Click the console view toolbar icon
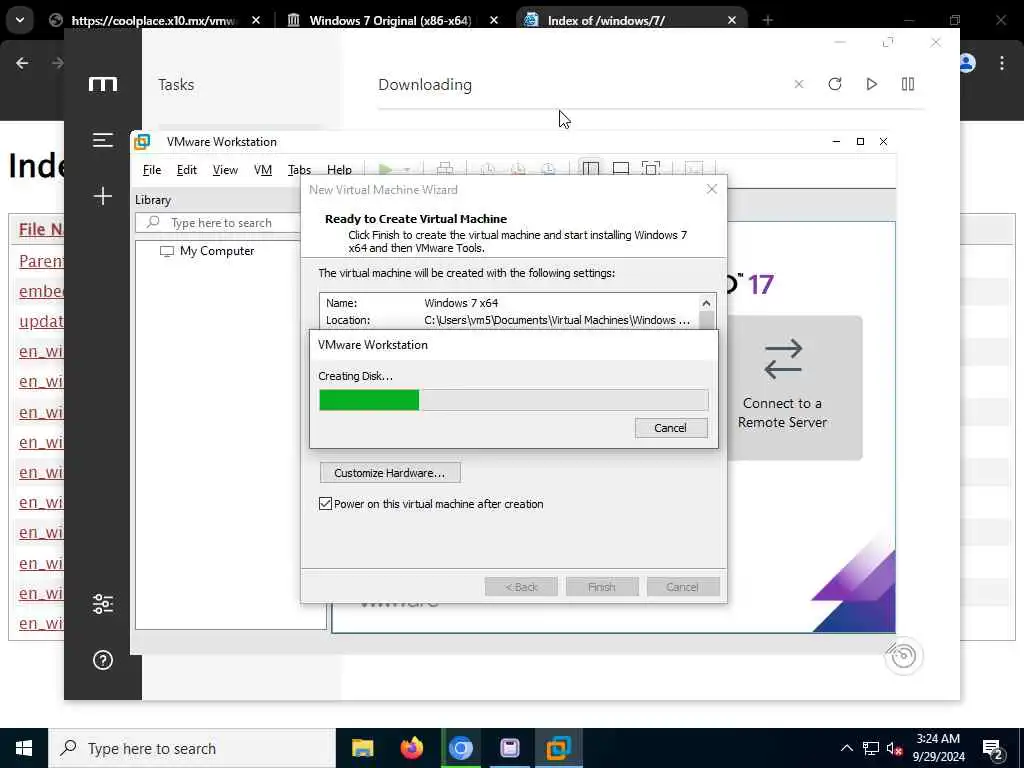The image size is (1024, 768). (x=694, y=169)
